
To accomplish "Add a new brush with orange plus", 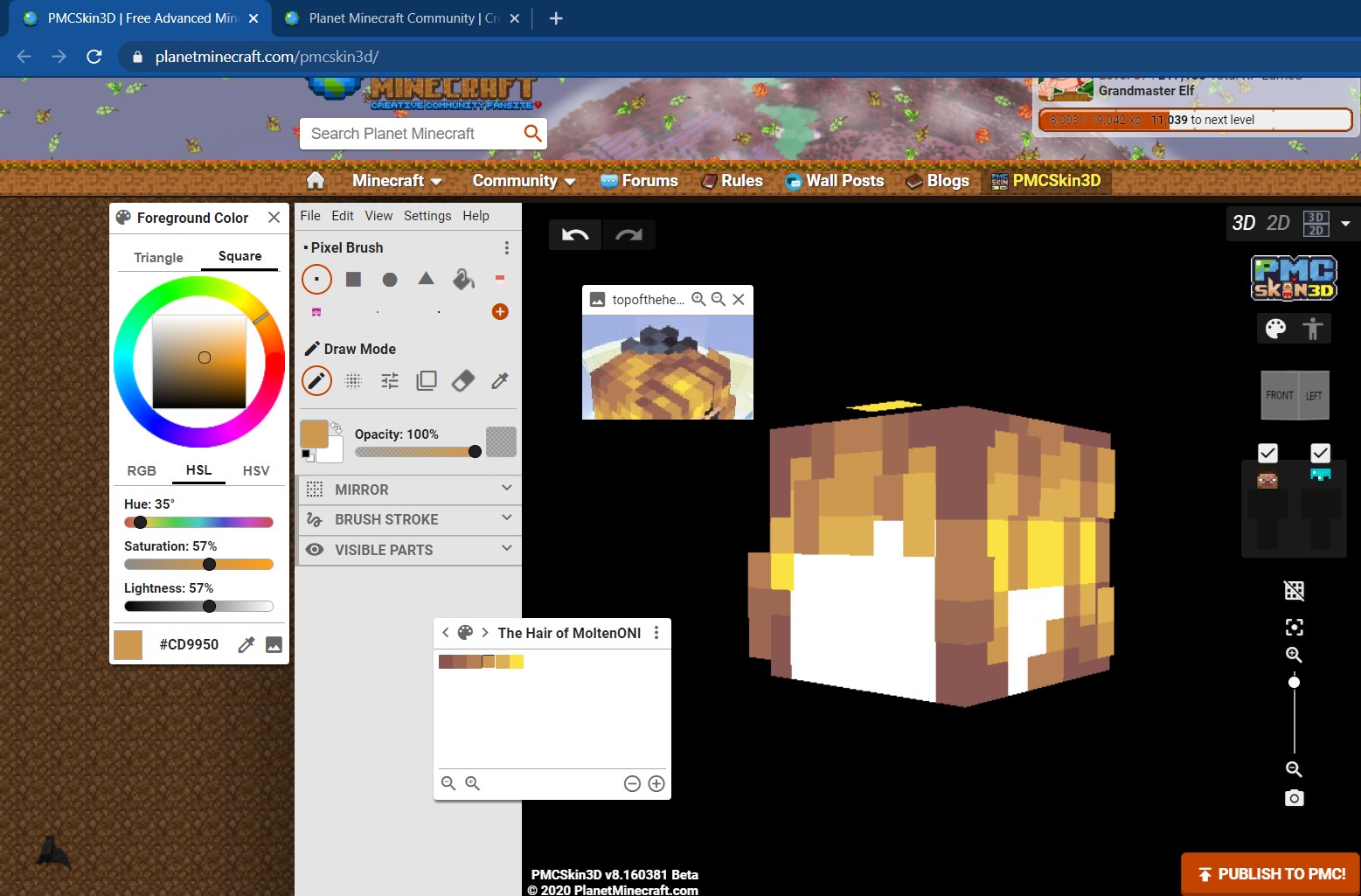I will (x=500, y=312).
